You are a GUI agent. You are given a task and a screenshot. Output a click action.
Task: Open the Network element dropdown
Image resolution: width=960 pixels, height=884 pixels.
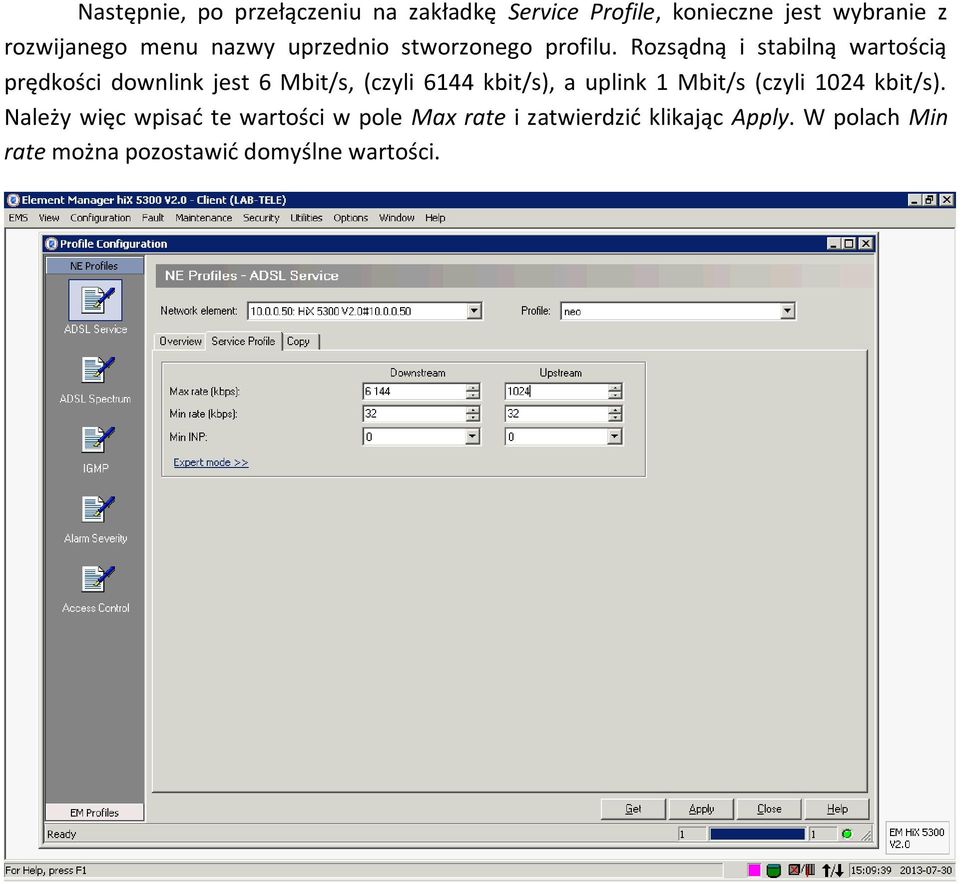click(474, 311)
